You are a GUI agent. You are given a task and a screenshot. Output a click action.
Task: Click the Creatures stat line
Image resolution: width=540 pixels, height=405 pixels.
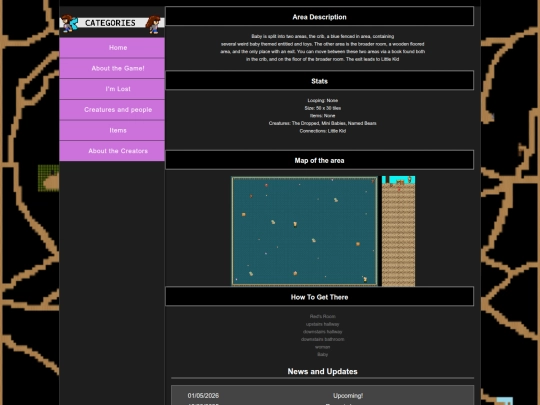click(322, 123)
